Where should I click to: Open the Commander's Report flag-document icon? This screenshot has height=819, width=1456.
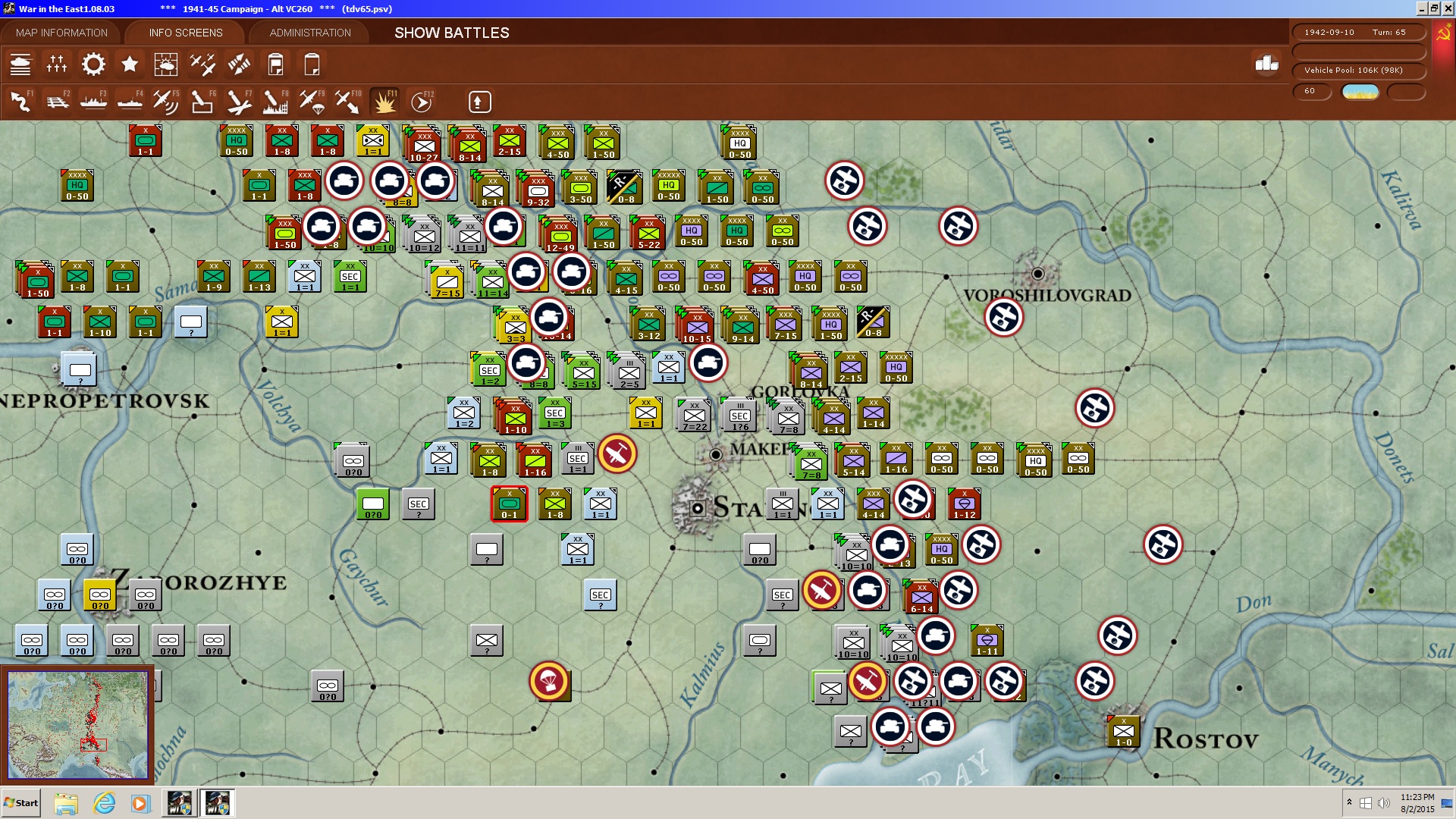275,64
